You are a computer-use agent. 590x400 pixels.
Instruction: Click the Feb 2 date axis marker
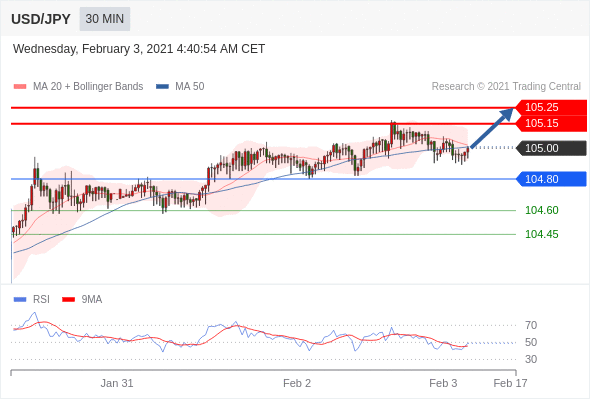pos(297,383)
